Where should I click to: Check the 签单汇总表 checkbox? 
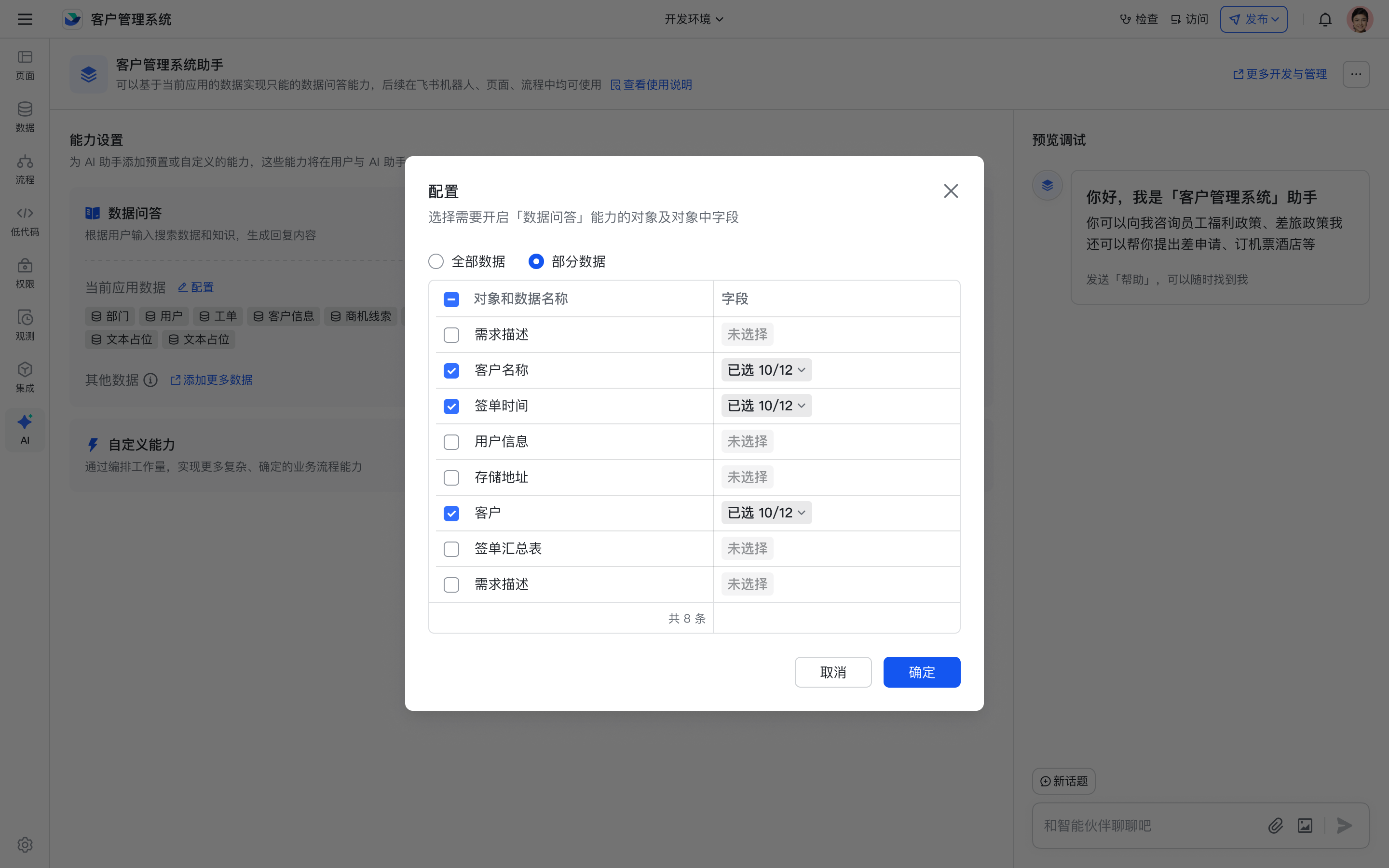pyautogui.click(x=451, y=549)
